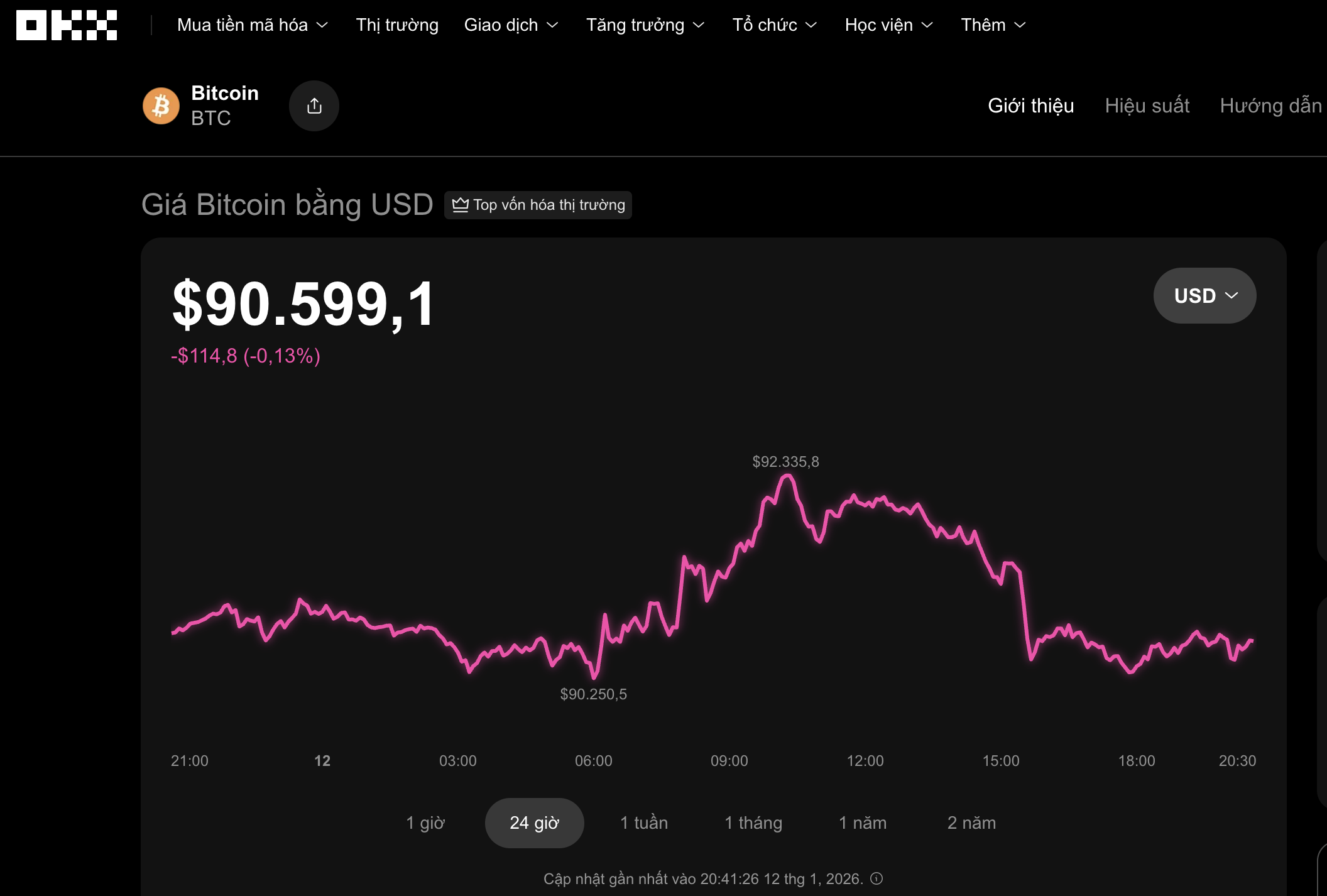
Task: Select the "1 giờ" time range
Action: coord(426,822)
